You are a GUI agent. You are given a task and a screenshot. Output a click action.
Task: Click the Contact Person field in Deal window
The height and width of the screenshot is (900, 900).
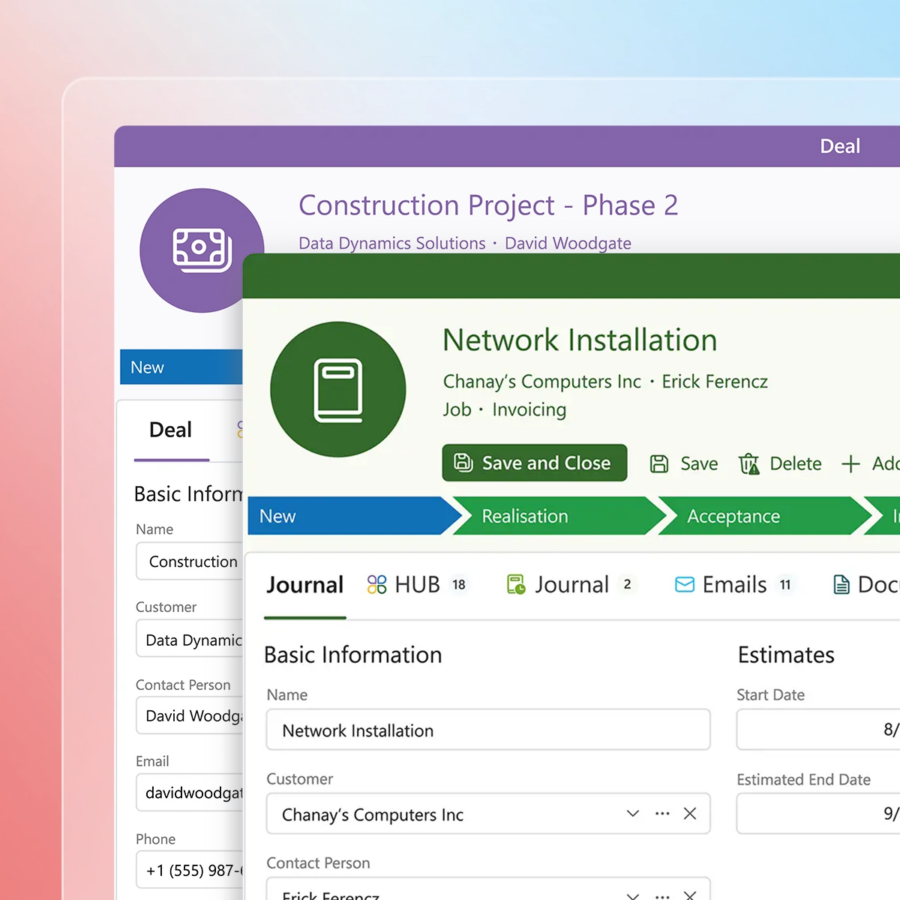click(189, 715)
